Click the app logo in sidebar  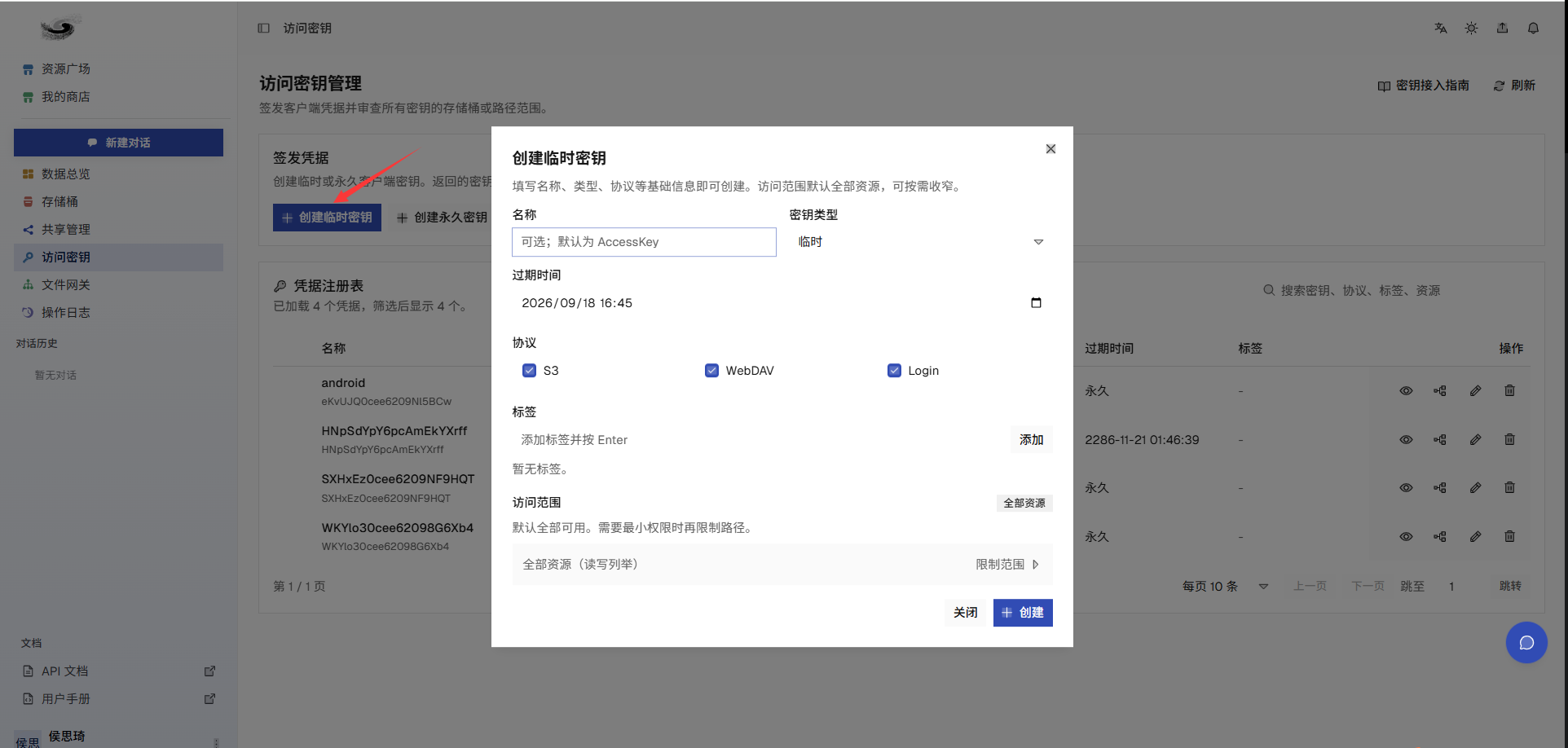pos(59,29)
